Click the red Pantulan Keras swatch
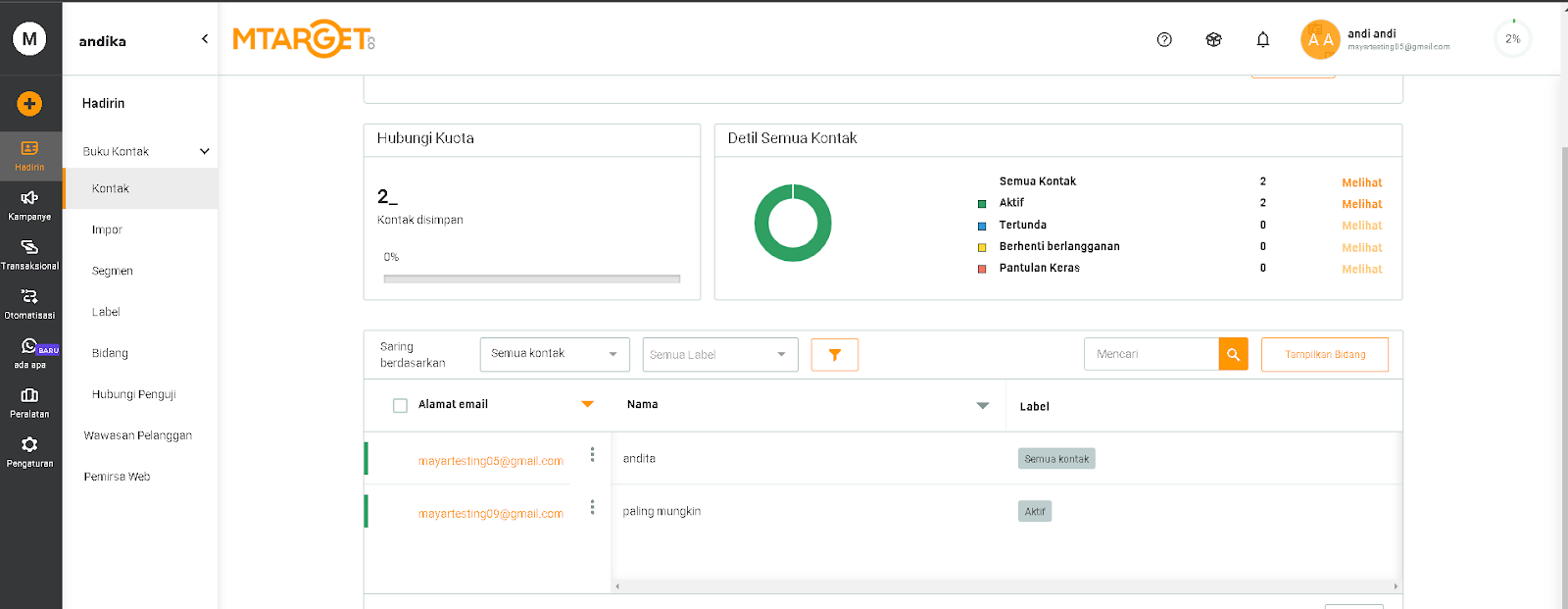This screenshot has width=1568, height=609. 982,269
